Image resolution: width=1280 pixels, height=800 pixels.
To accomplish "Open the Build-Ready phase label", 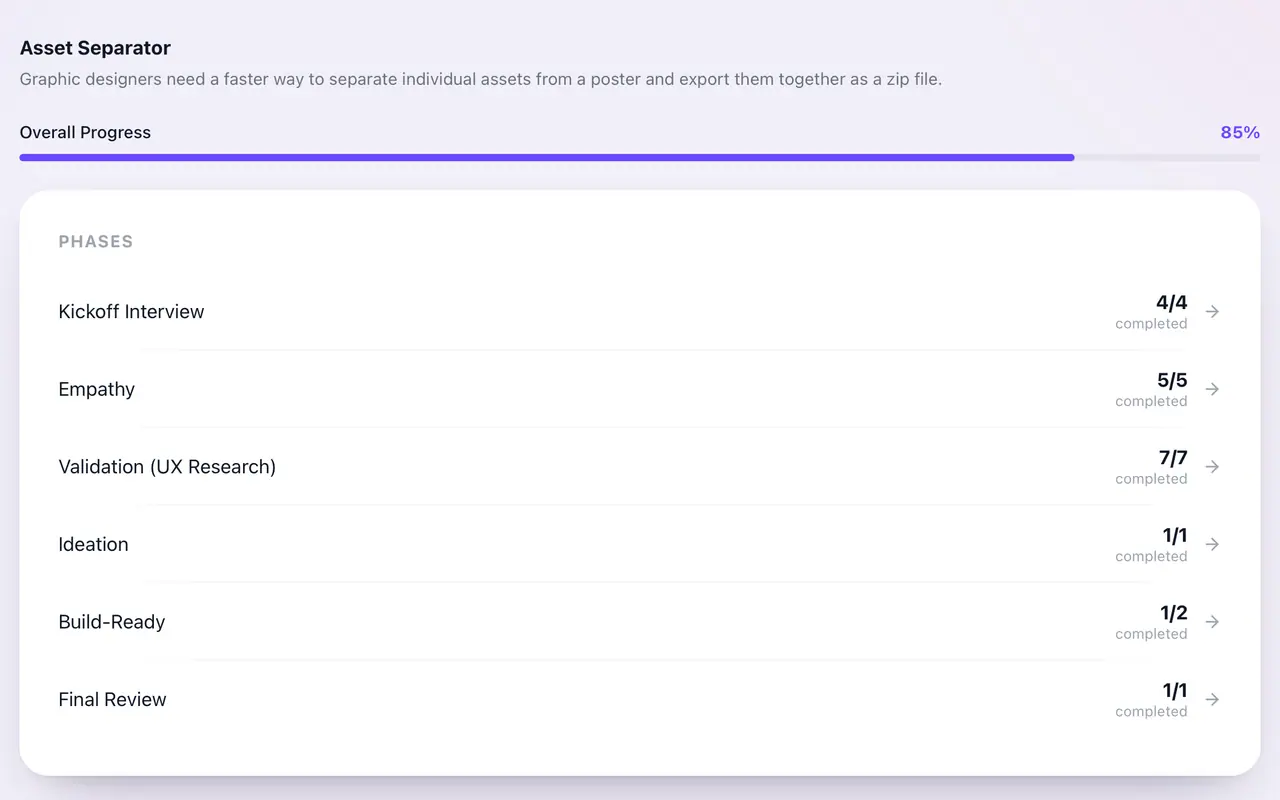I will [112, 622].
